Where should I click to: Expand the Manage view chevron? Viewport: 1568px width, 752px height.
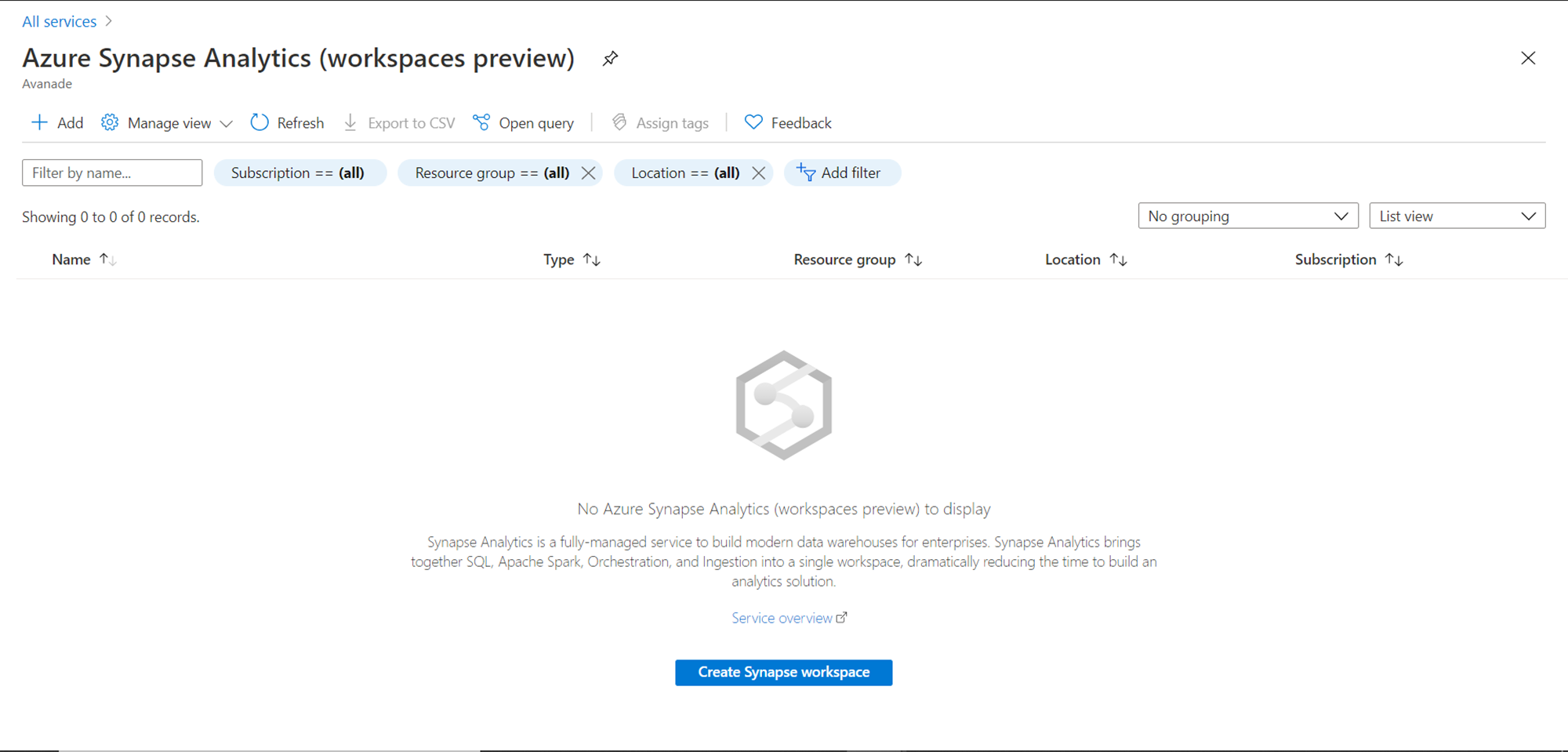click(227, 124)
